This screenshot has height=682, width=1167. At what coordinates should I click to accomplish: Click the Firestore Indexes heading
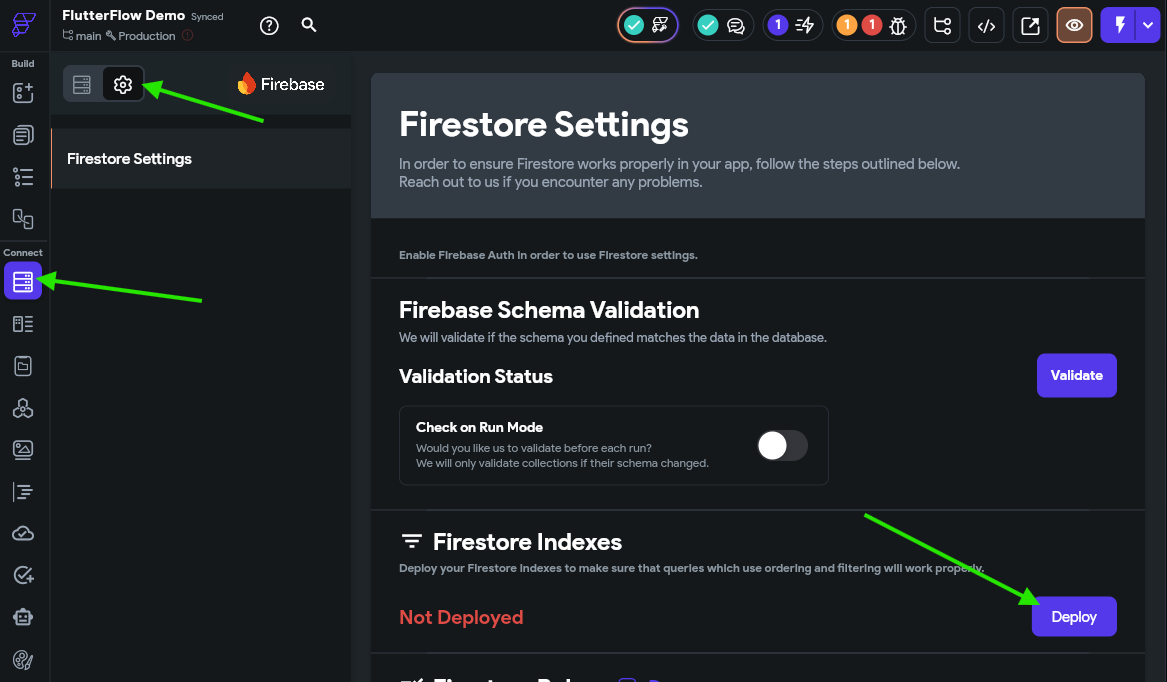tap(527, 542)
